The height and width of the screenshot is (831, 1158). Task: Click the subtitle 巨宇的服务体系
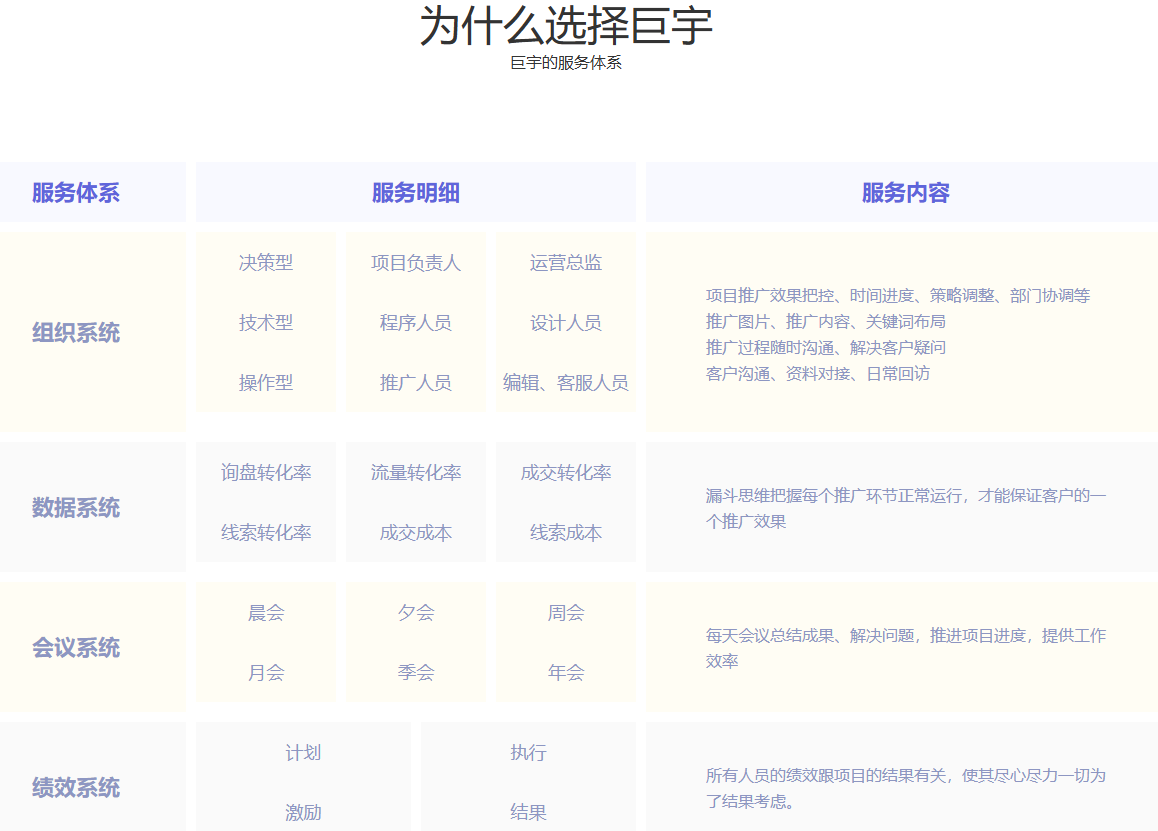(x=566, y=63)
